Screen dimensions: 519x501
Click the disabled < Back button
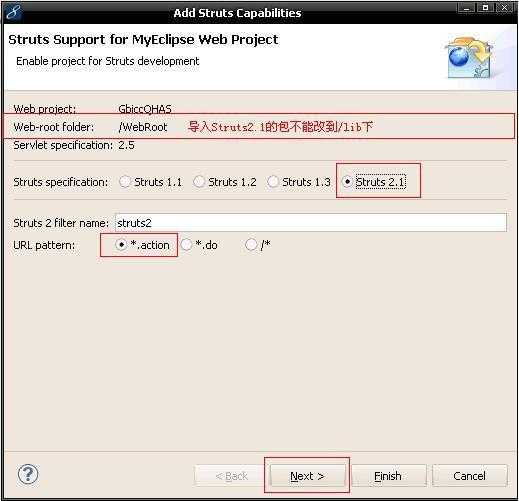231,476
